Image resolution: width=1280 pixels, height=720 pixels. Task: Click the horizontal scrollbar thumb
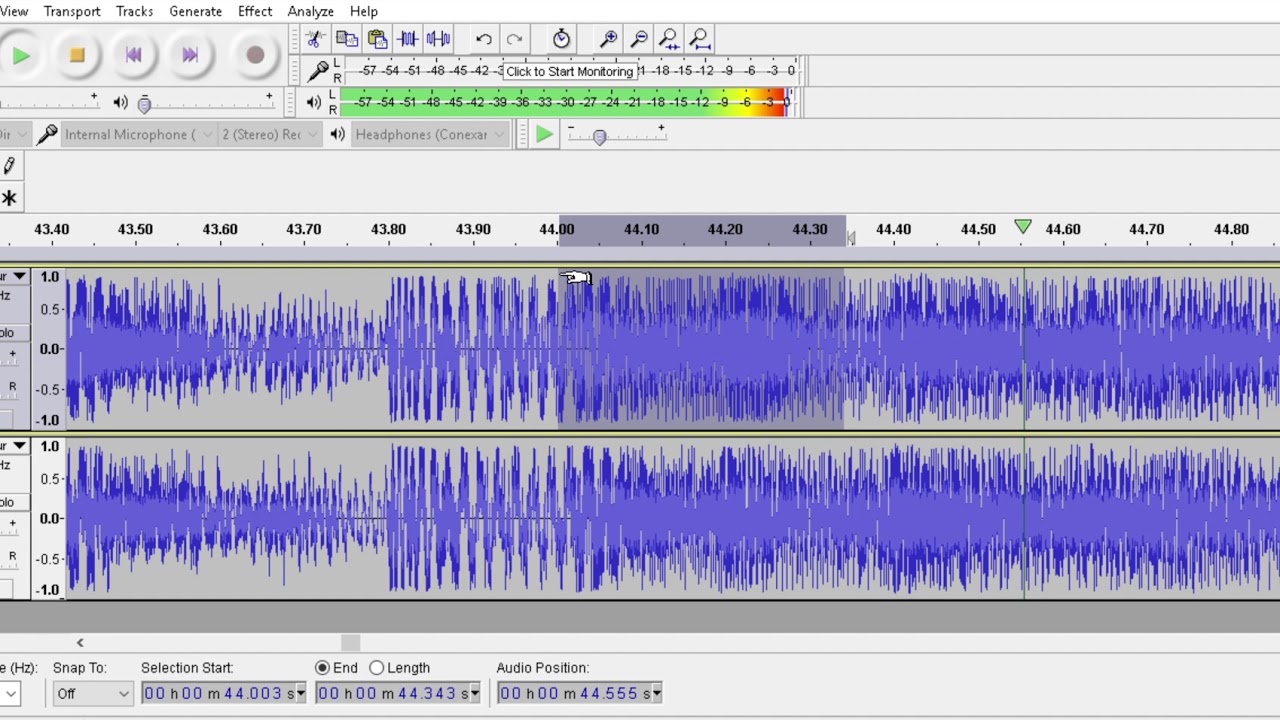pos(350,643)
